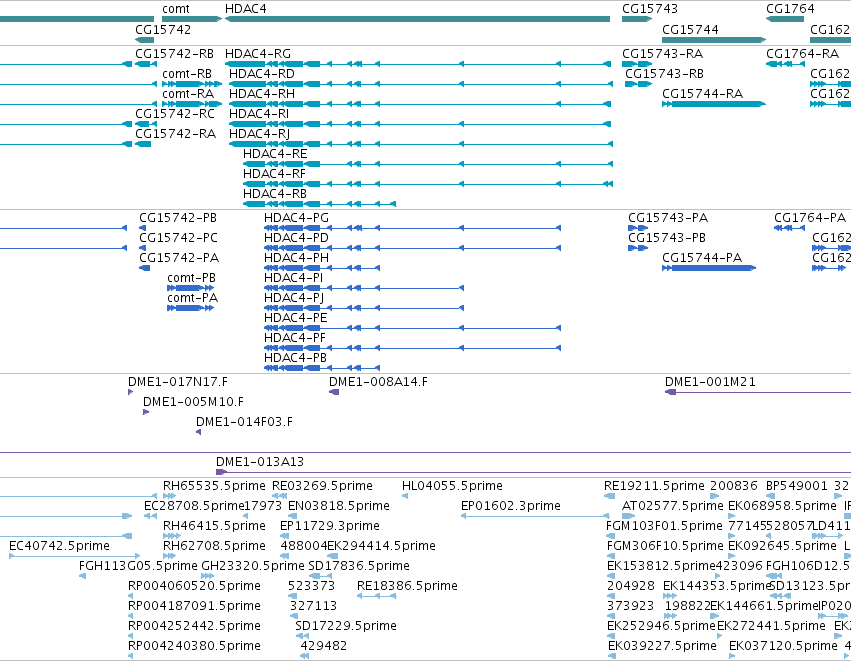851x661 pixels.
Task: Select transcript CG15744-RA label
Action: [702, 94]
